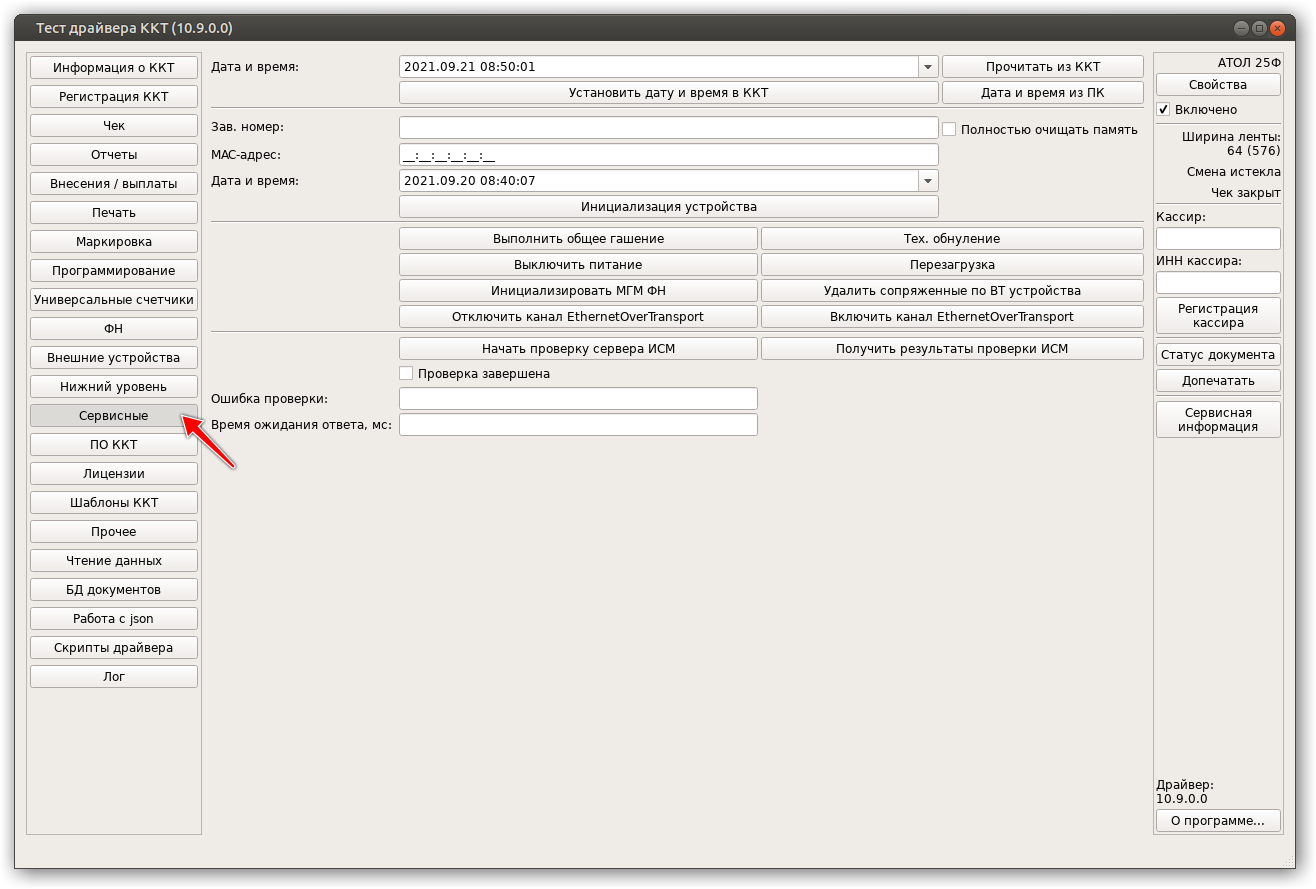Screen dimensions: 1316x889
Task: Open Программирование section
Action: 114,271
